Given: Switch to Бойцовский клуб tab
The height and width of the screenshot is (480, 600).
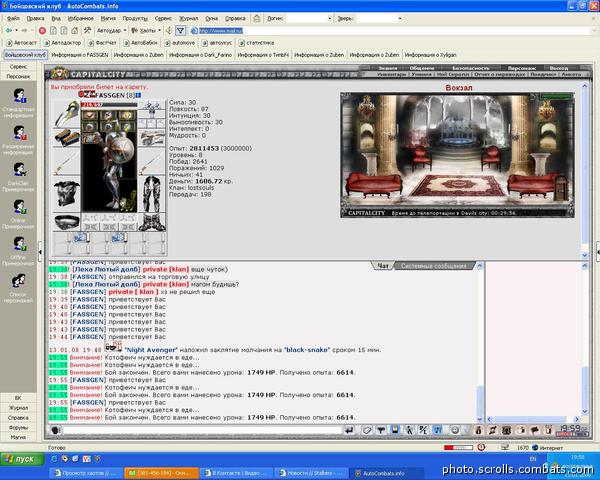Looking at the screenshot, I should click(x=25, y=55).
